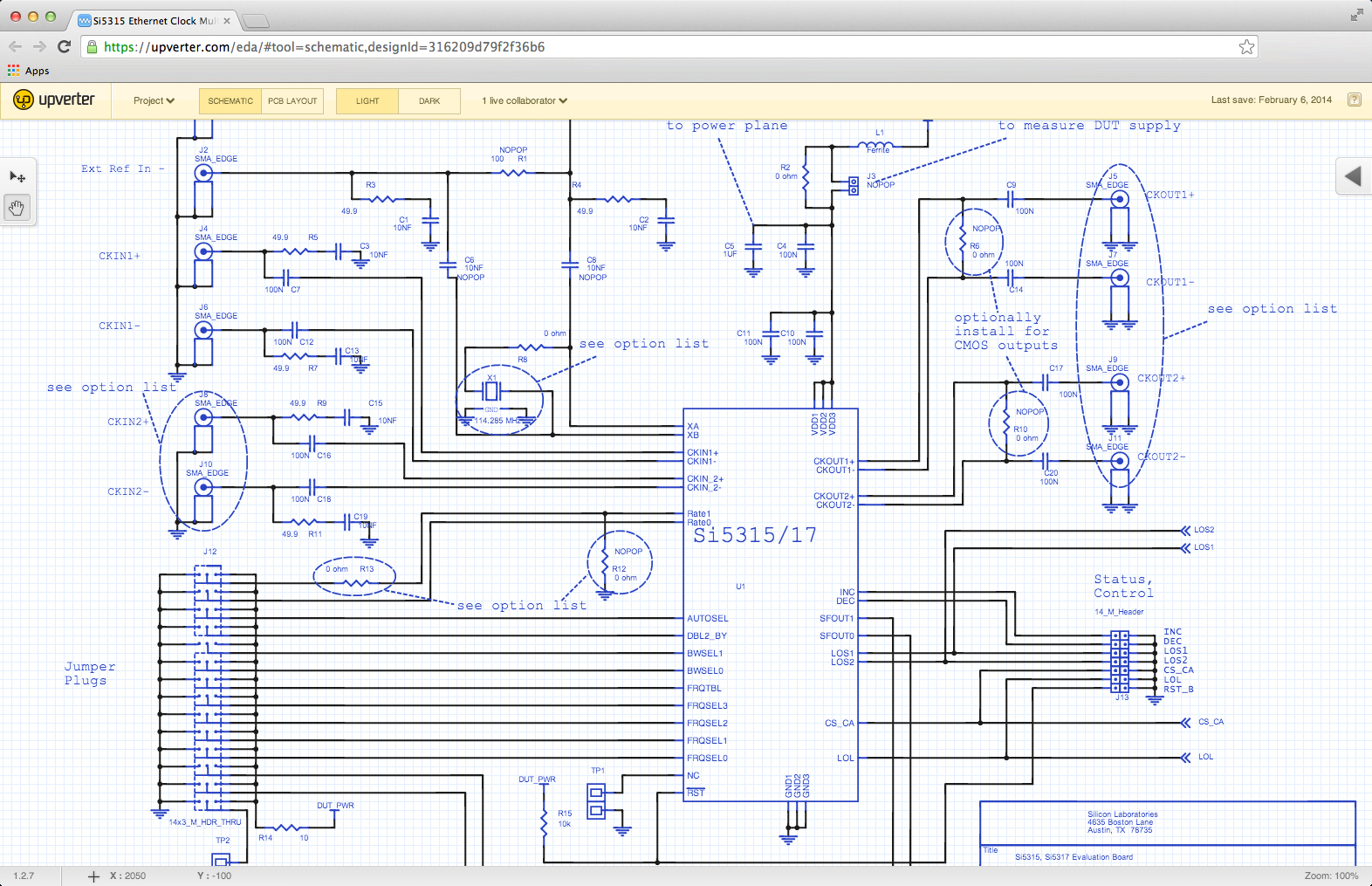Reload the page in the browser
This screenshot has width=1372, height=886.
(64, 47)
